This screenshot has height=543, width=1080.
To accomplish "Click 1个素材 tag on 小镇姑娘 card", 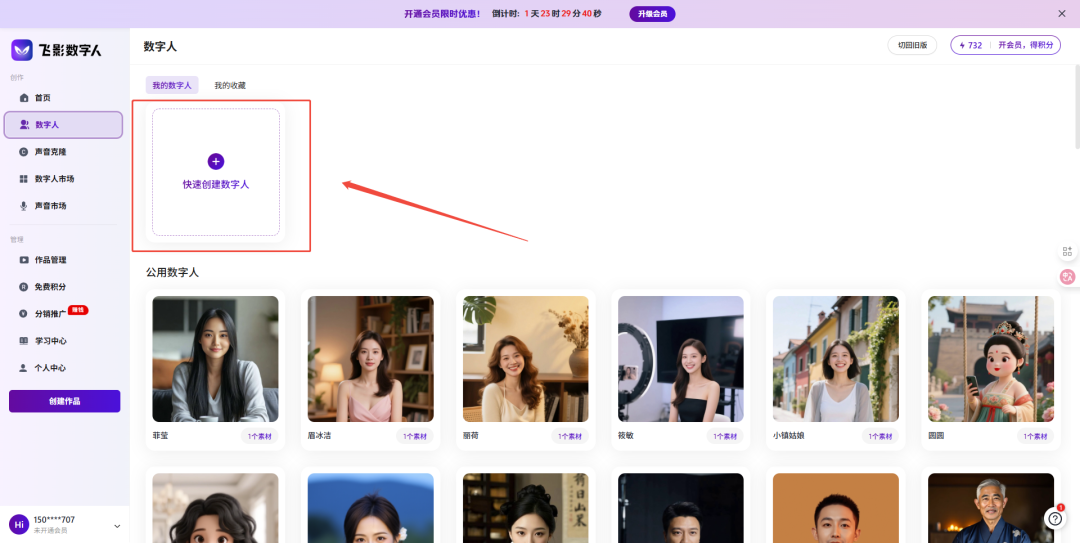I will [880, 436].
